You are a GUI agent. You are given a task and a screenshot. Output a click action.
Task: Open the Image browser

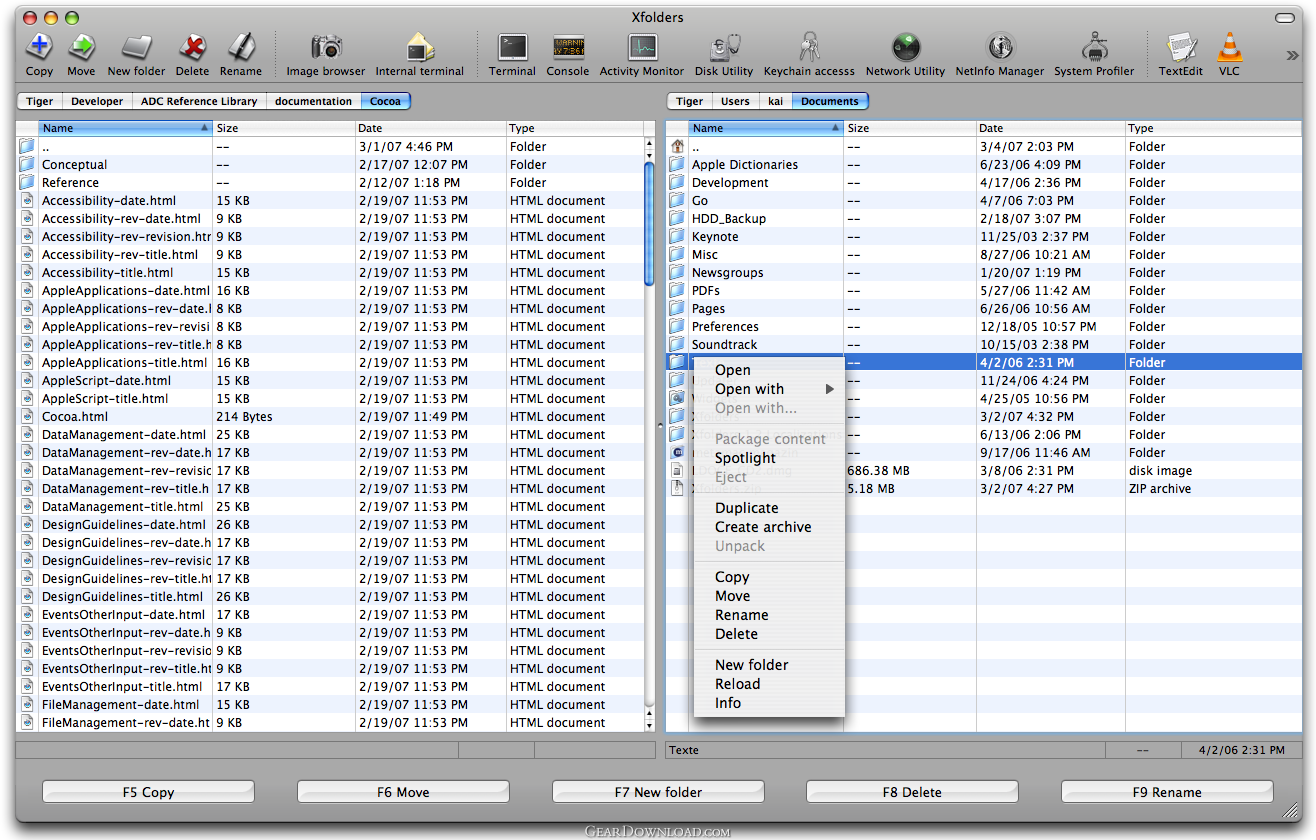coord(326,47)
